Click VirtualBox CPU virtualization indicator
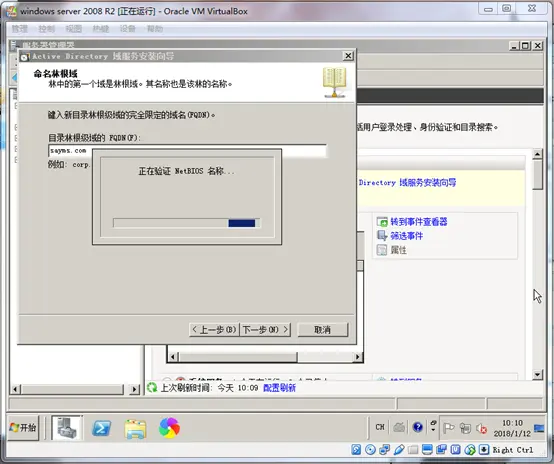This screenshot has width=554, height=464. [455, 450]
